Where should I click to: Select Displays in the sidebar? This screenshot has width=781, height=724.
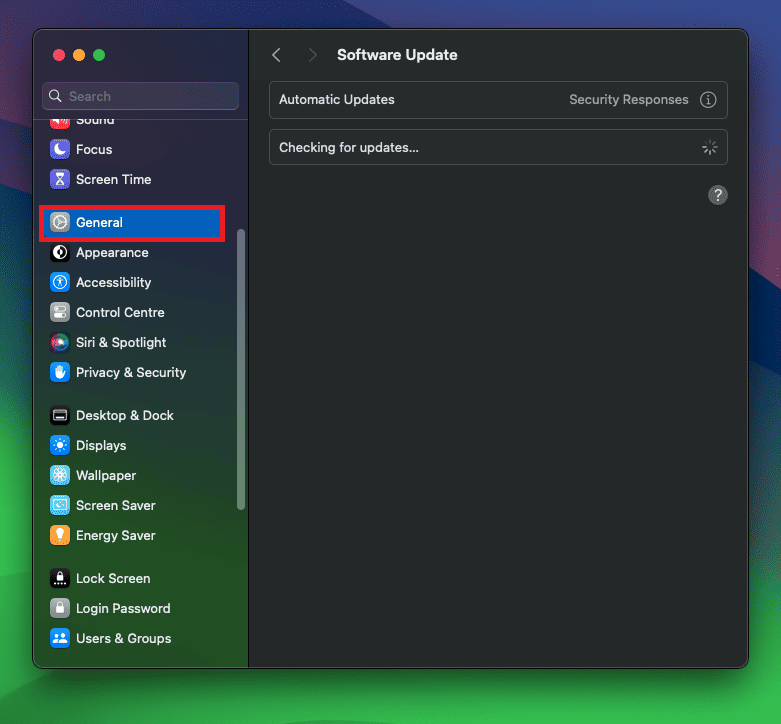tap(132, 445)
